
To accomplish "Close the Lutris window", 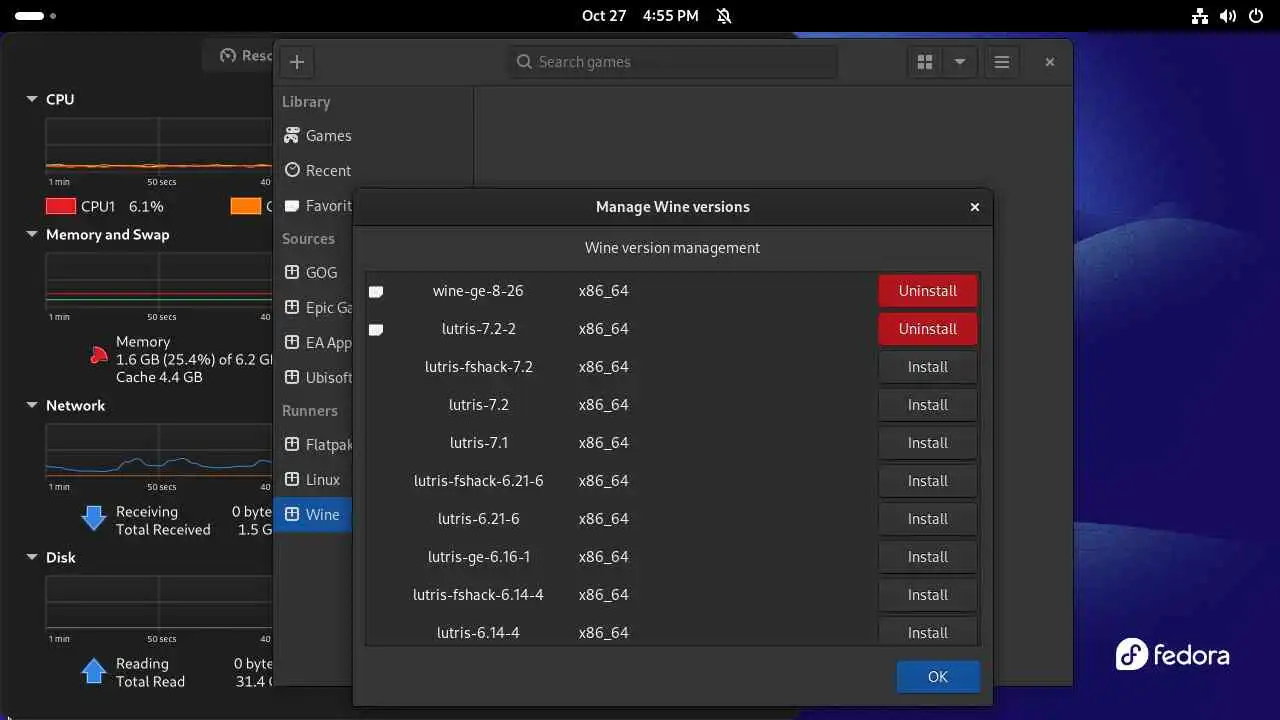I will click(1049, 62).
